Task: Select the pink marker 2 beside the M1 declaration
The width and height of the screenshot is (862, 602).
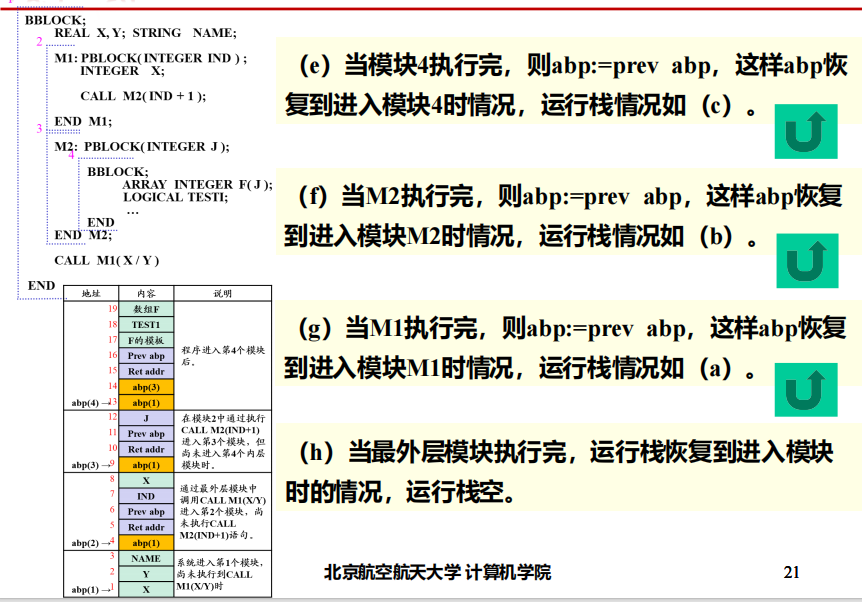Action: [x=37, y=42]
